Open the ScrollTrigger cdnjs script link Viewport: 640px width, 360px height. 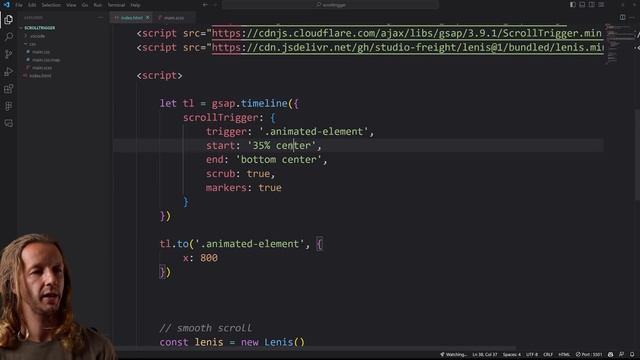tap(407, 33)
